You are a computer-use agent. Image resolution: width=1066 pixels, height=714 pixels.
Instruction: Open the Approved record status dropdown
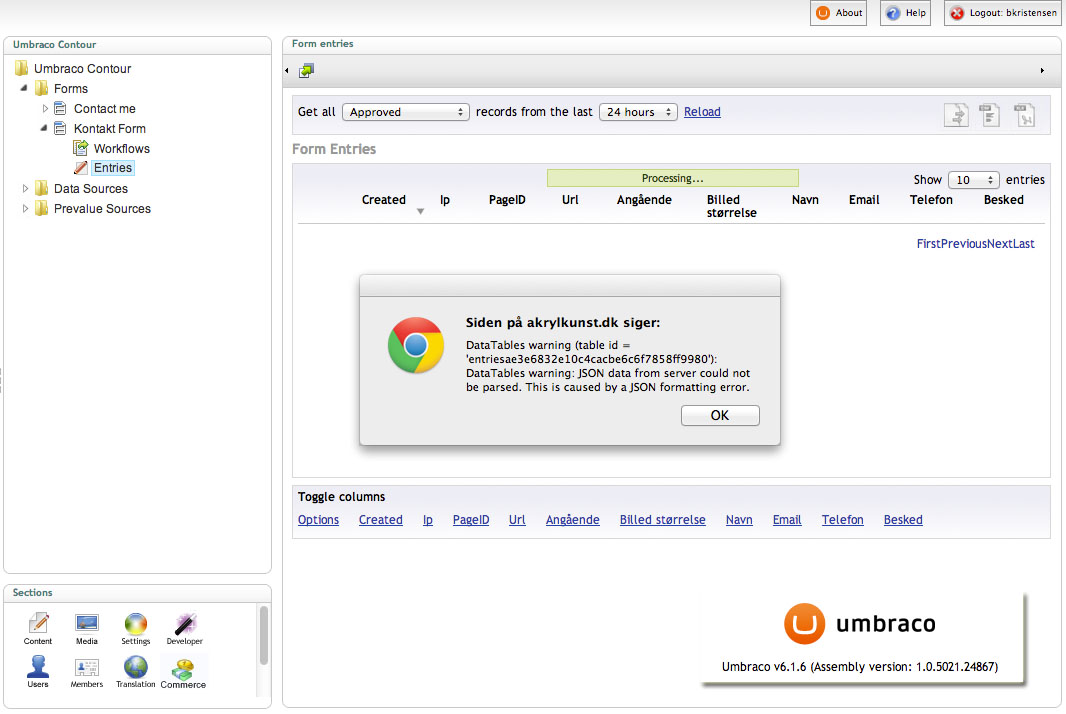[x=405, y=112]
